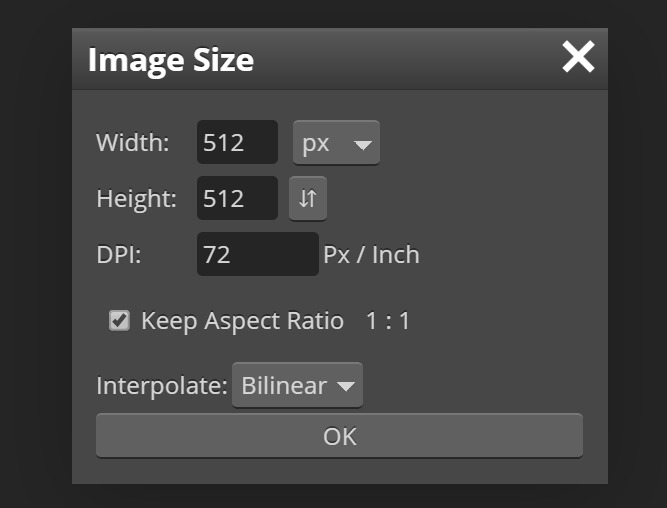Screen dimensions: 667x508
Task: Close the Image Size dialog
Action: pyautogui.click(x=578, y=57)
